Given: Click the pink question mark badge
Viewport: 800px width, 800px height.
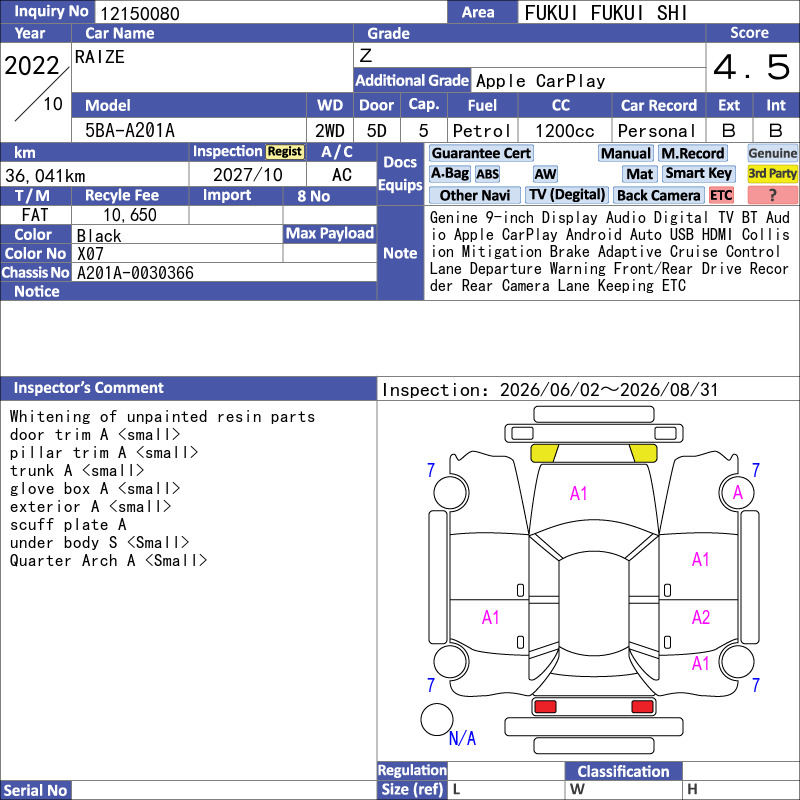Looking at the screenshot, I should tap(772, 195).
